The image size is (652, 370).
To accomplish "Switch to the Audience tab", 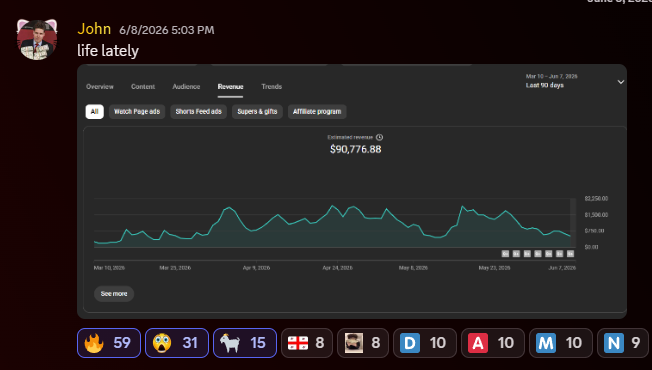I will pyautogui.click(x=186, y=86).
